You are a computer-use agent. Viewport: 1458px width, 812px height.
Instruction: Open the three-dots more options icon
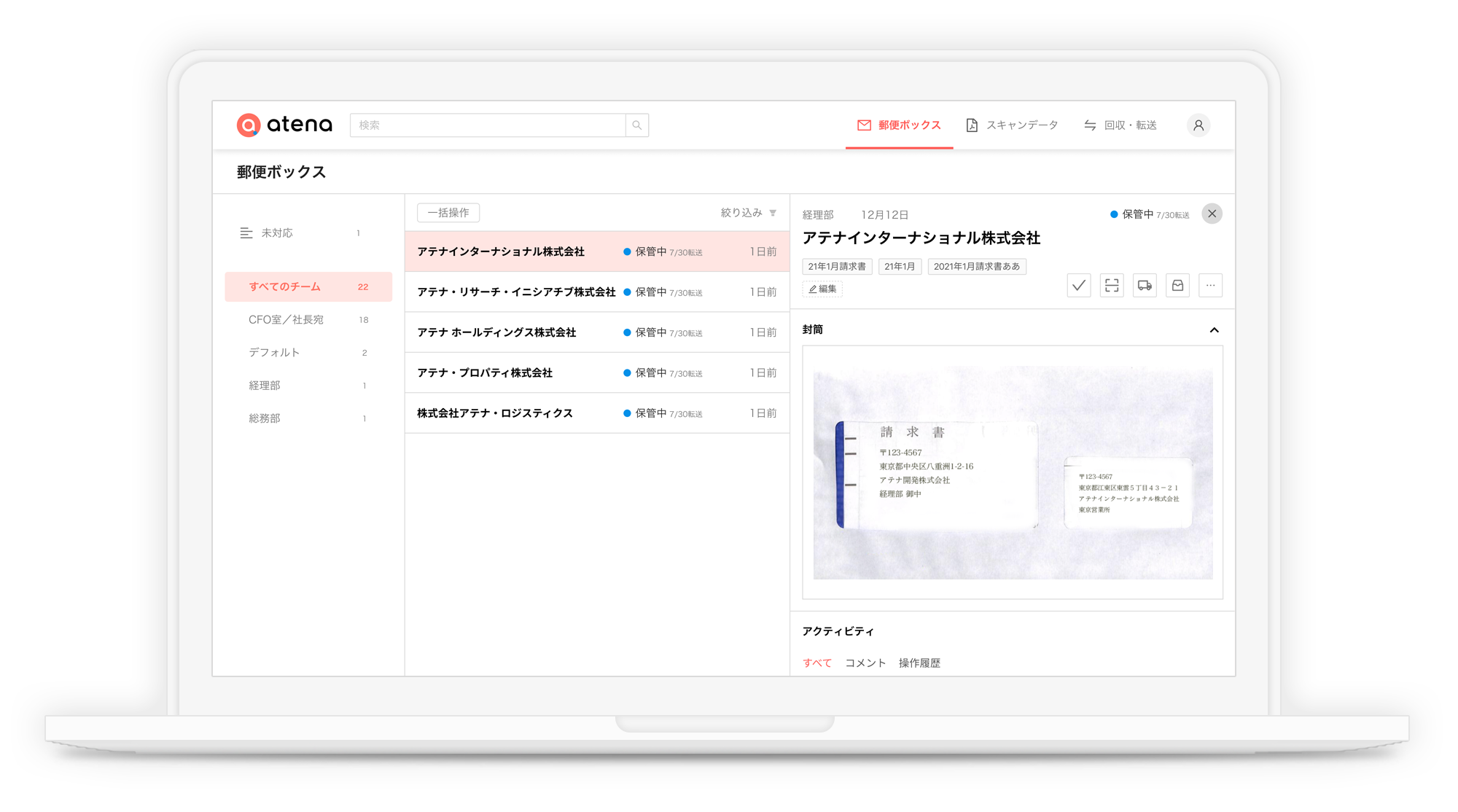coord(1210,286)
